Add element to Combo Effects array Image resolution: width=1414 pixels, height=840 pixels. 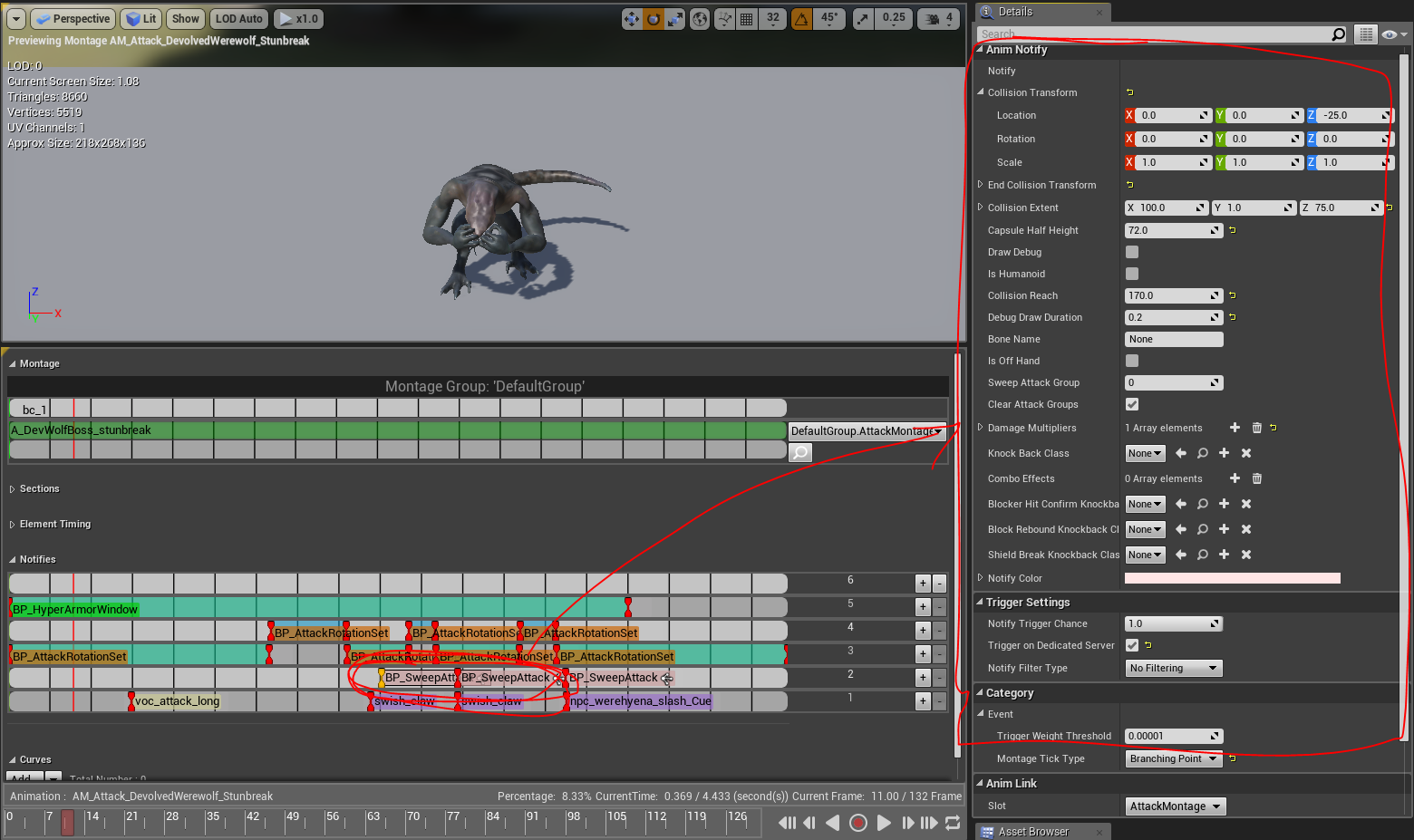pos(1235,478)
